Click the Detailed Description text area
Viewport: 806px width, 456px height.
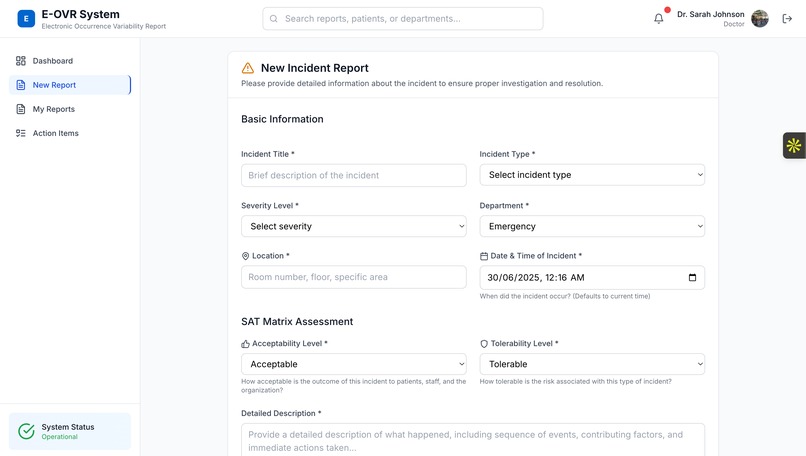point(473,440)
